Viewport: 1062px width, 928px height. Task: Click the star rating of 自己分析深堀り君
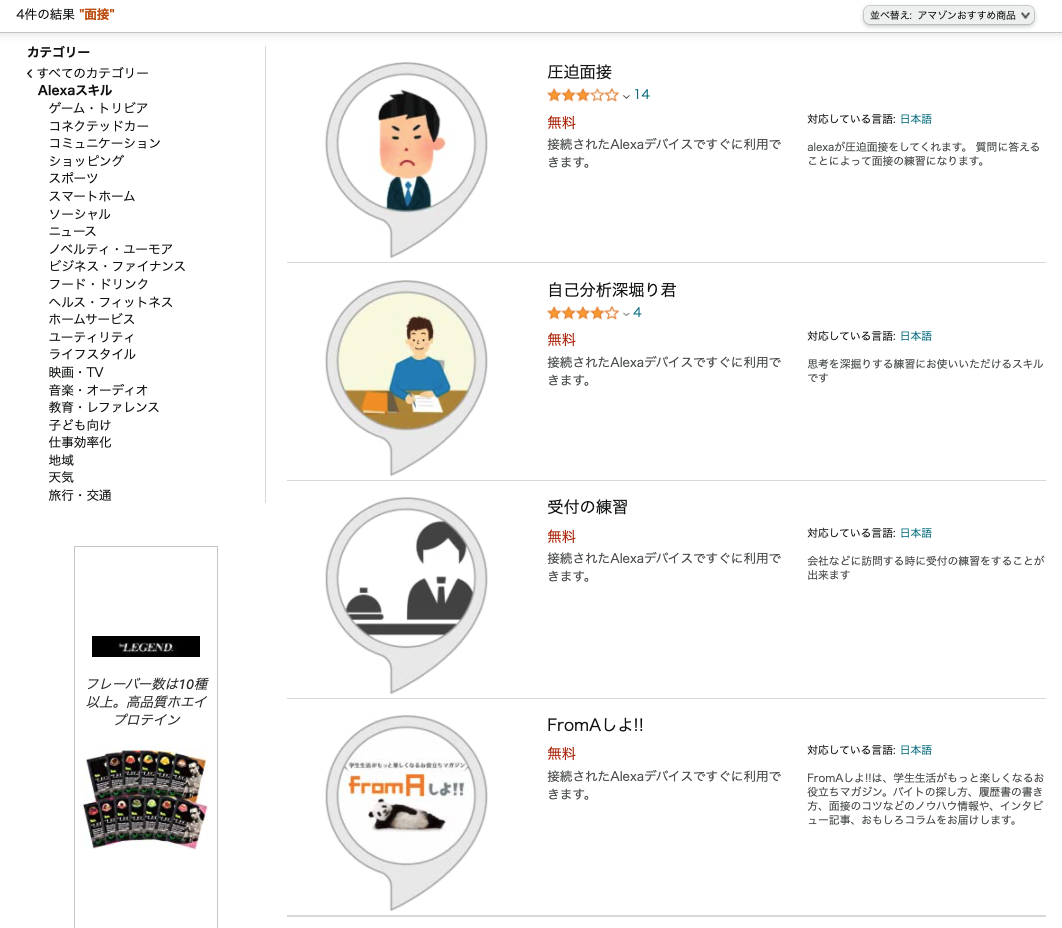[x=582, y=313]
